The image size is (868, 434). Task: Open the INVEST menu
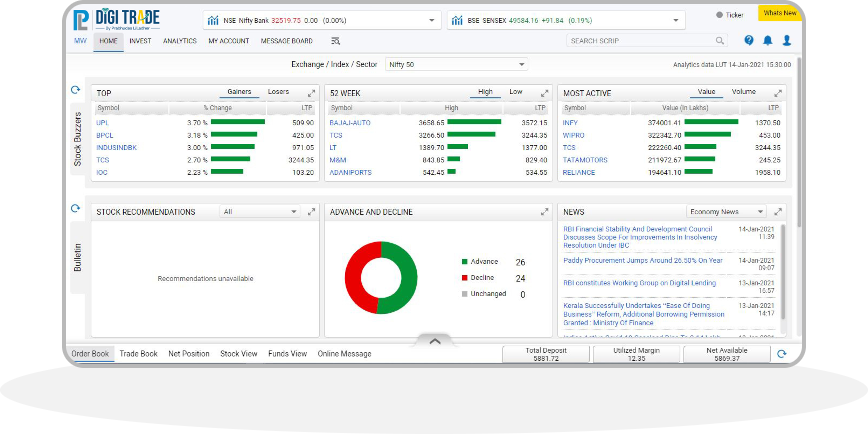pos(140,41)
